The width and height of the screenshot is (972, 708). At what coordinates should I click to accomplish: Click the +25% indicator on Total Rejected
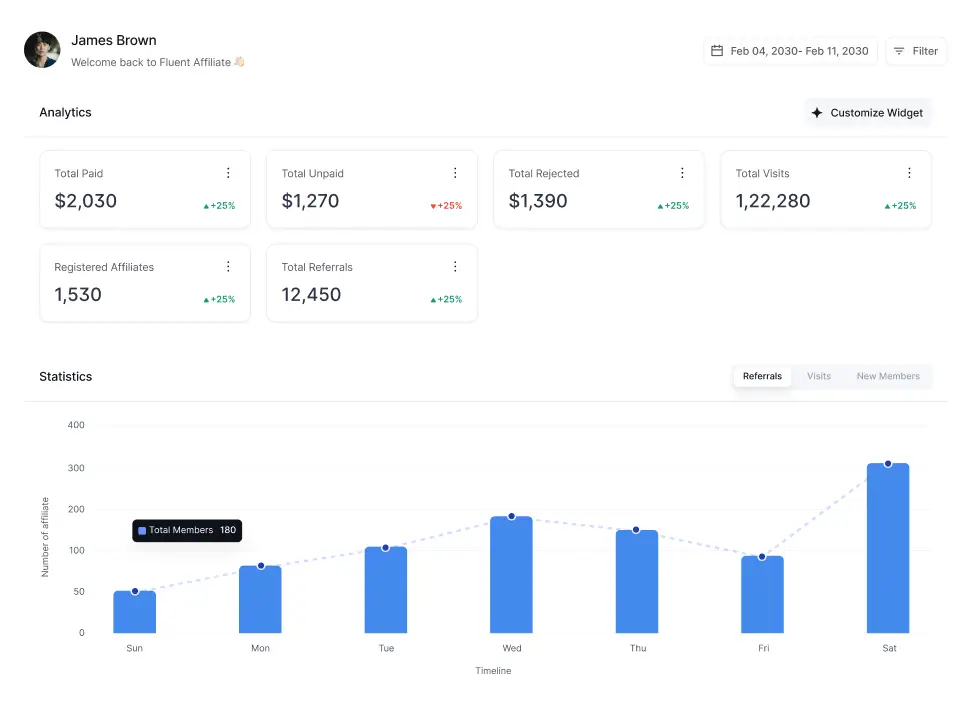673,206
